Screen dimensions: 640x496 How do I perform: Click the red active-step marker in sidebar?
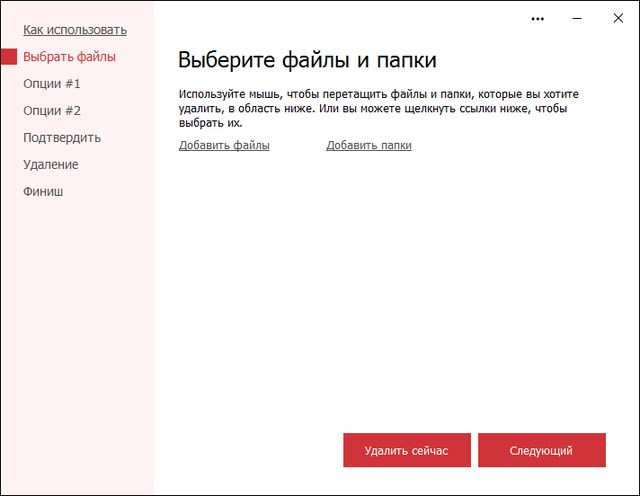[8, 57]
